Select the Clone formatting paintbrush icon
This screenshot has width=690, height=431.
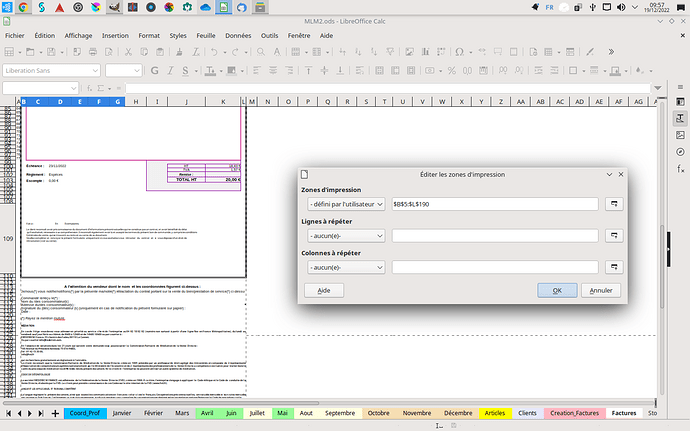tap(179, 52)
